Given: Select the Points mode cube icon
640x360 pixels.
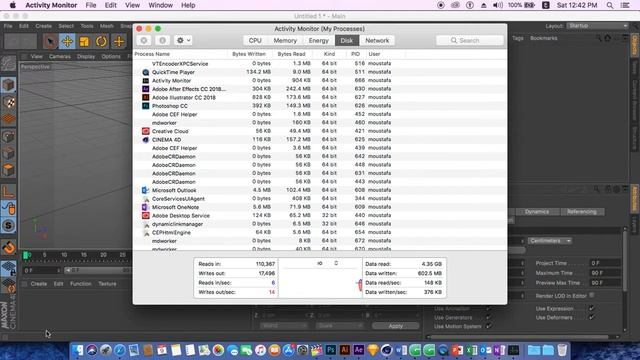Looking at the screenshot, I should click(8, 136).
